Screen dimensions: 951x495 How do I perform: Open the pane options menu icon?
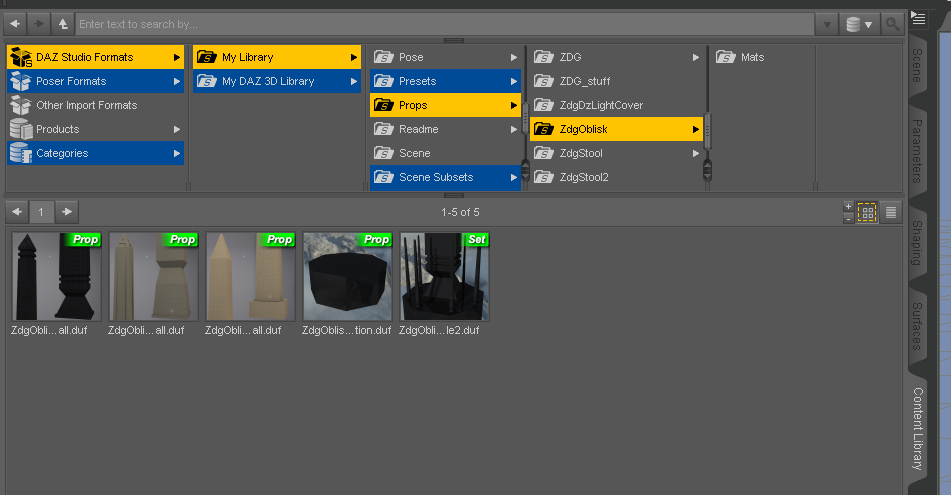(918, 18)
